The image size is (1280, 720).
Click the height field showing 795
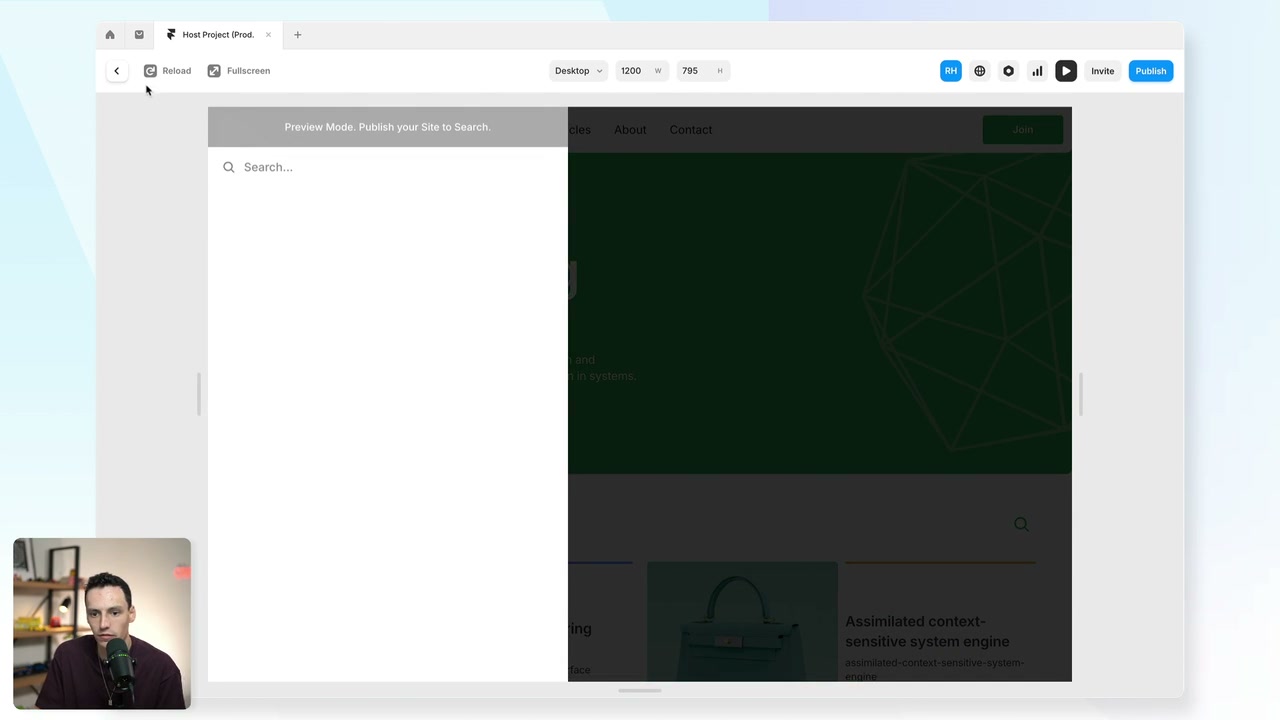[703, 71]
